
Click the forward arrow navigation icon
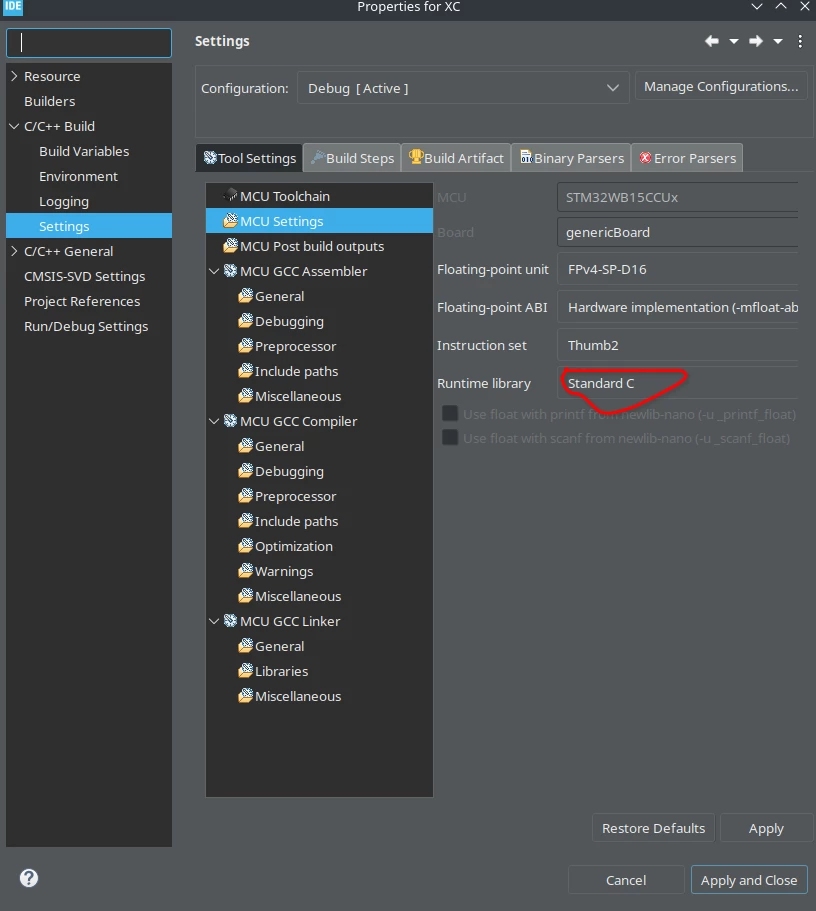756,41
